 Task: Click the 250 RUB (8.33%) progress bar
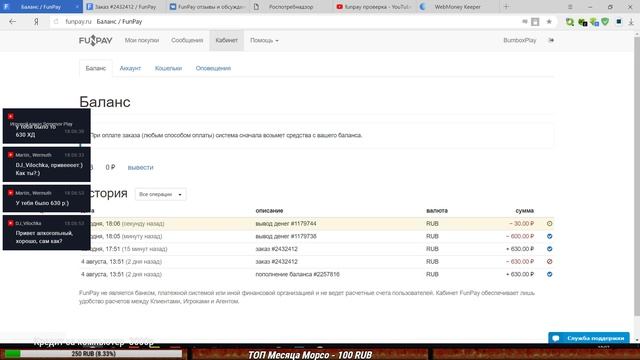pyautogui.click(x=93, y=354)
